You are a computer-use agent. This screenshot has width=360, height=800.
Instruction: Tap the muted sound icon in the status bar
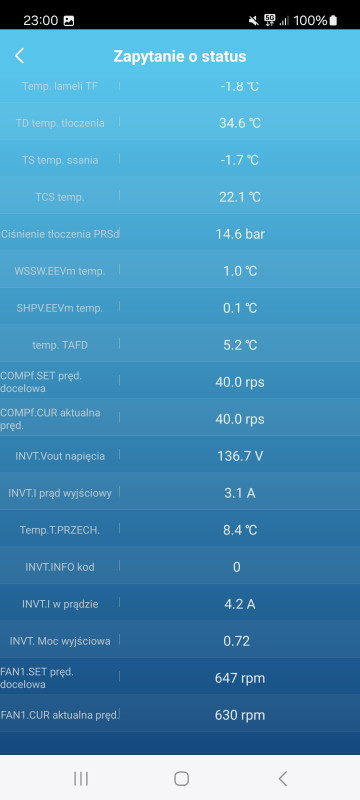click(x=253, y=20)
